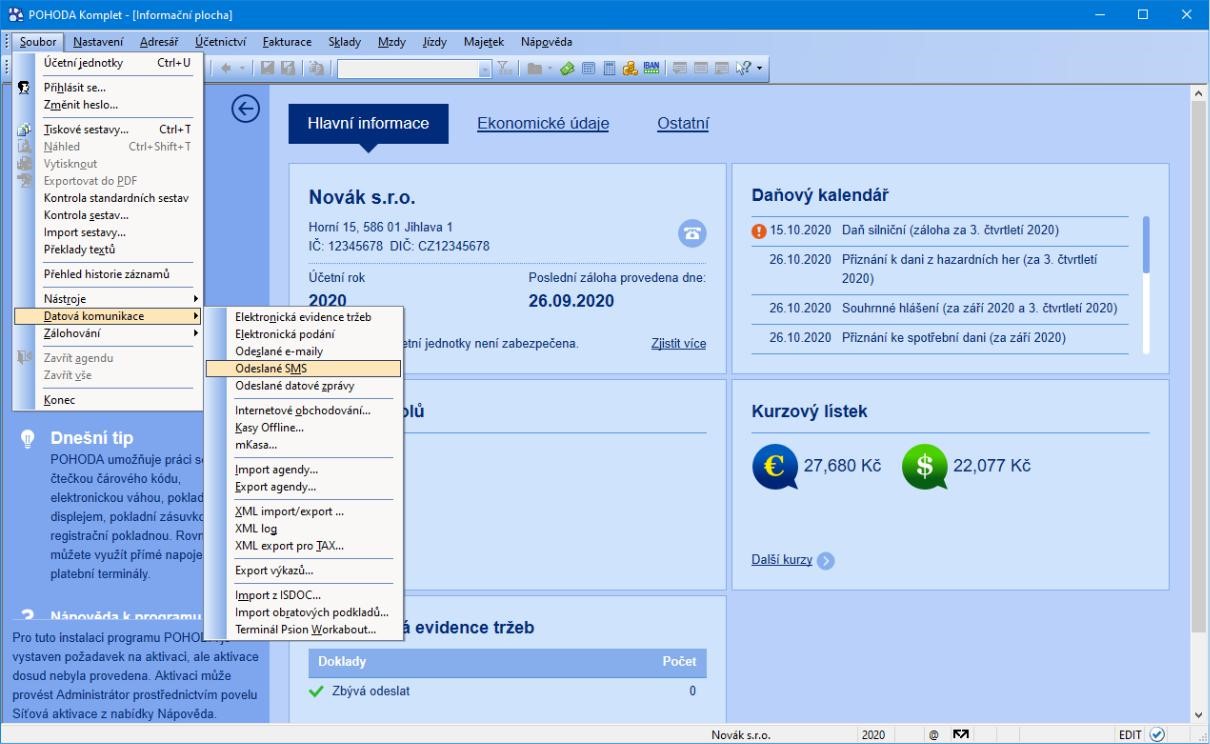Image resolution: width=1210 pixels, height=744 pixels.
Task: Choose Terminál Psion Workabout entry
Action: [x=303, y=629]
